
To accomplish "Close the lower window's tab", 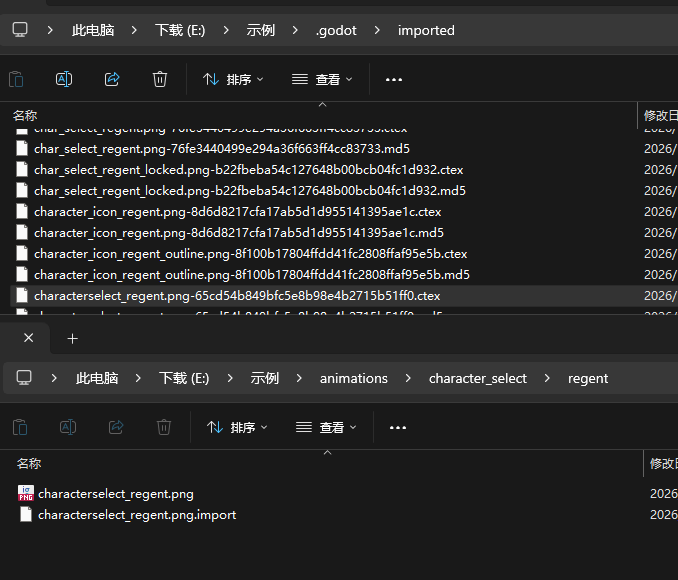I will (x=29, y=338).
